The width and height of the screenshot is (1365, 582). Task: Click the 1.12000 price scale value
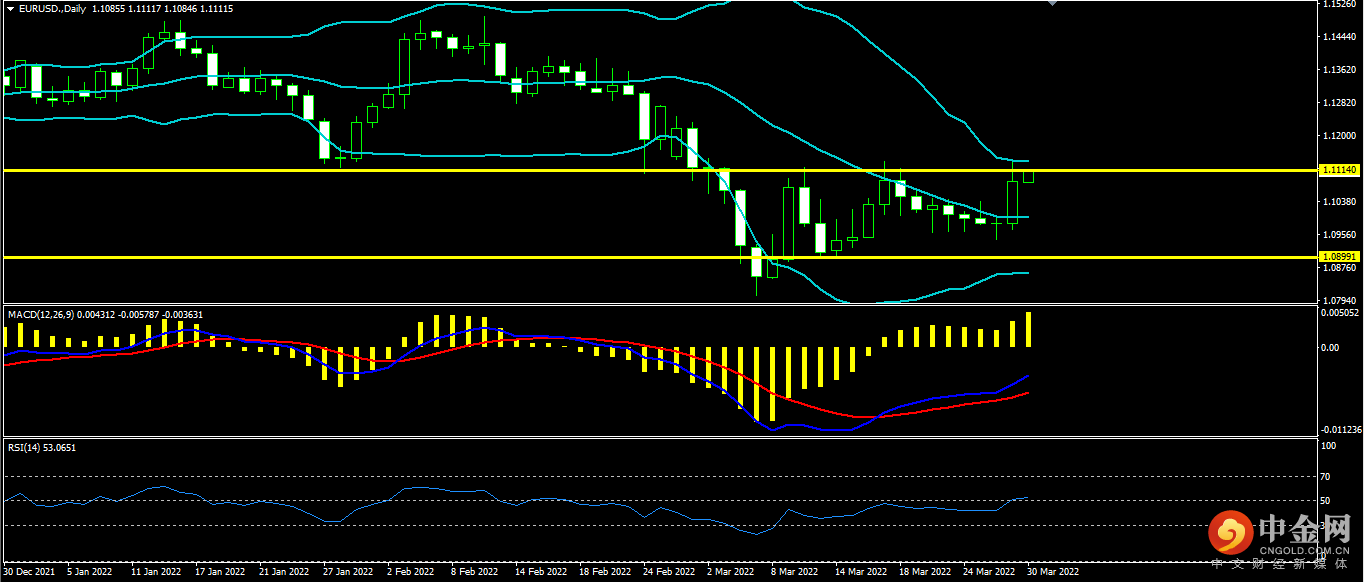pyautogui.click(x=1338, y=136)
